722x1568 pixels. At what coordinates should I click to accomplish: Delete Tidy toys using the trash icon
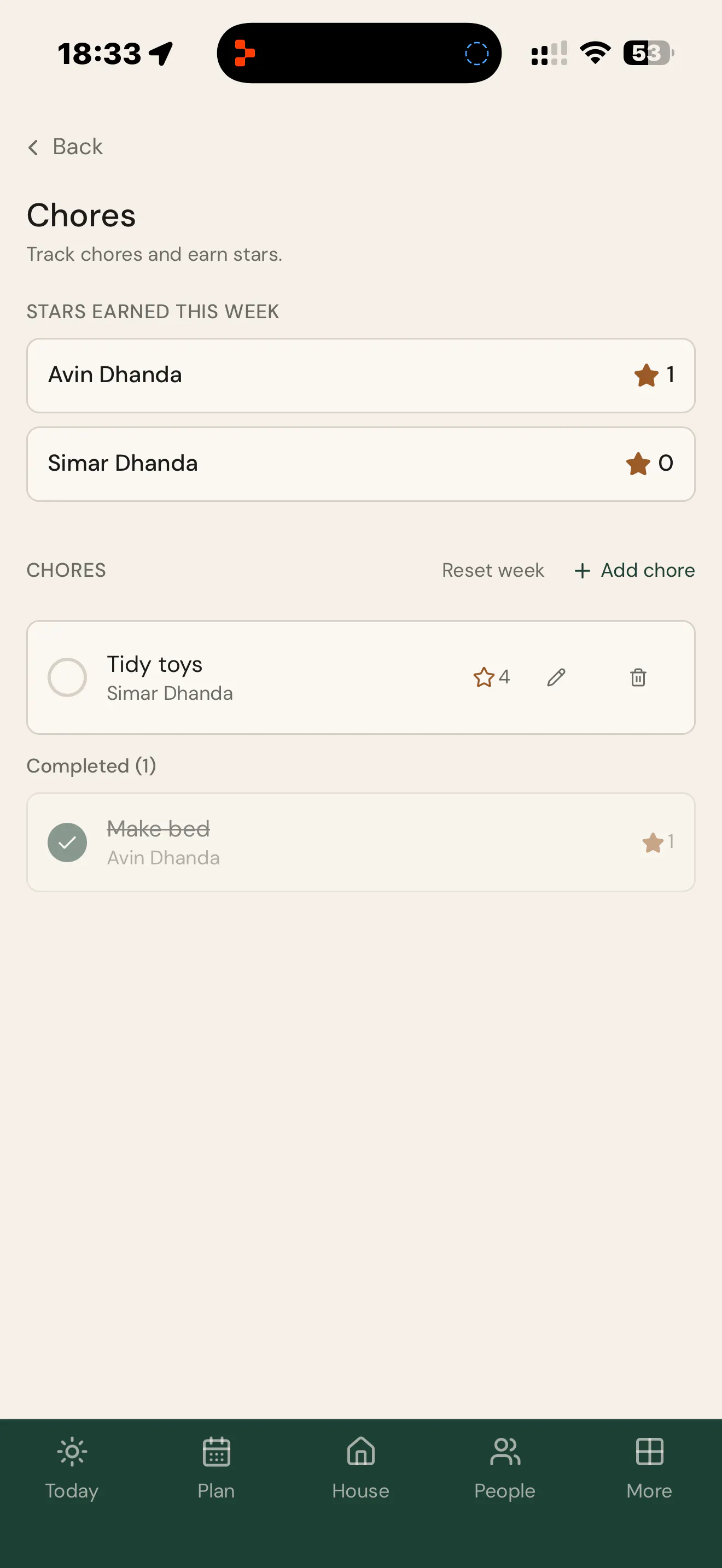click(637, 677)
